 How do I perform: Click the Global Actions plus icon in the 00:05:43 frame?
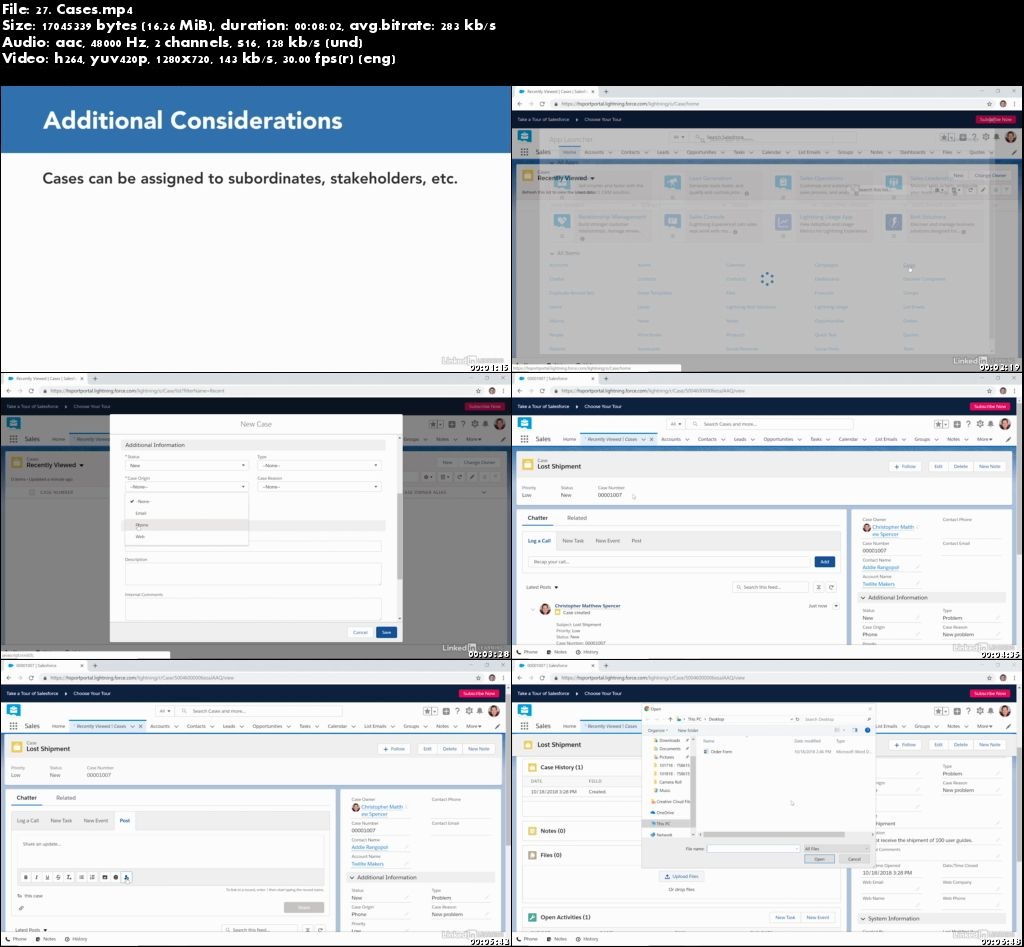(x=446, y=711)
